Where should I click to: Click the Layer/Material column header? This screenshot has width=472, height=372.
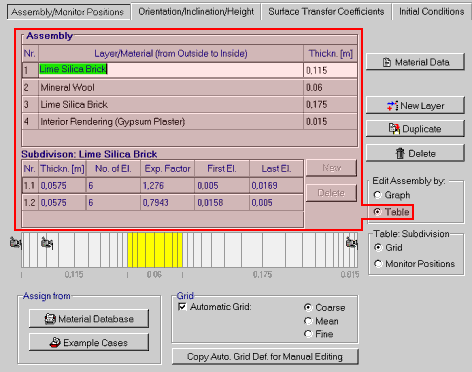tap(171, 53)
